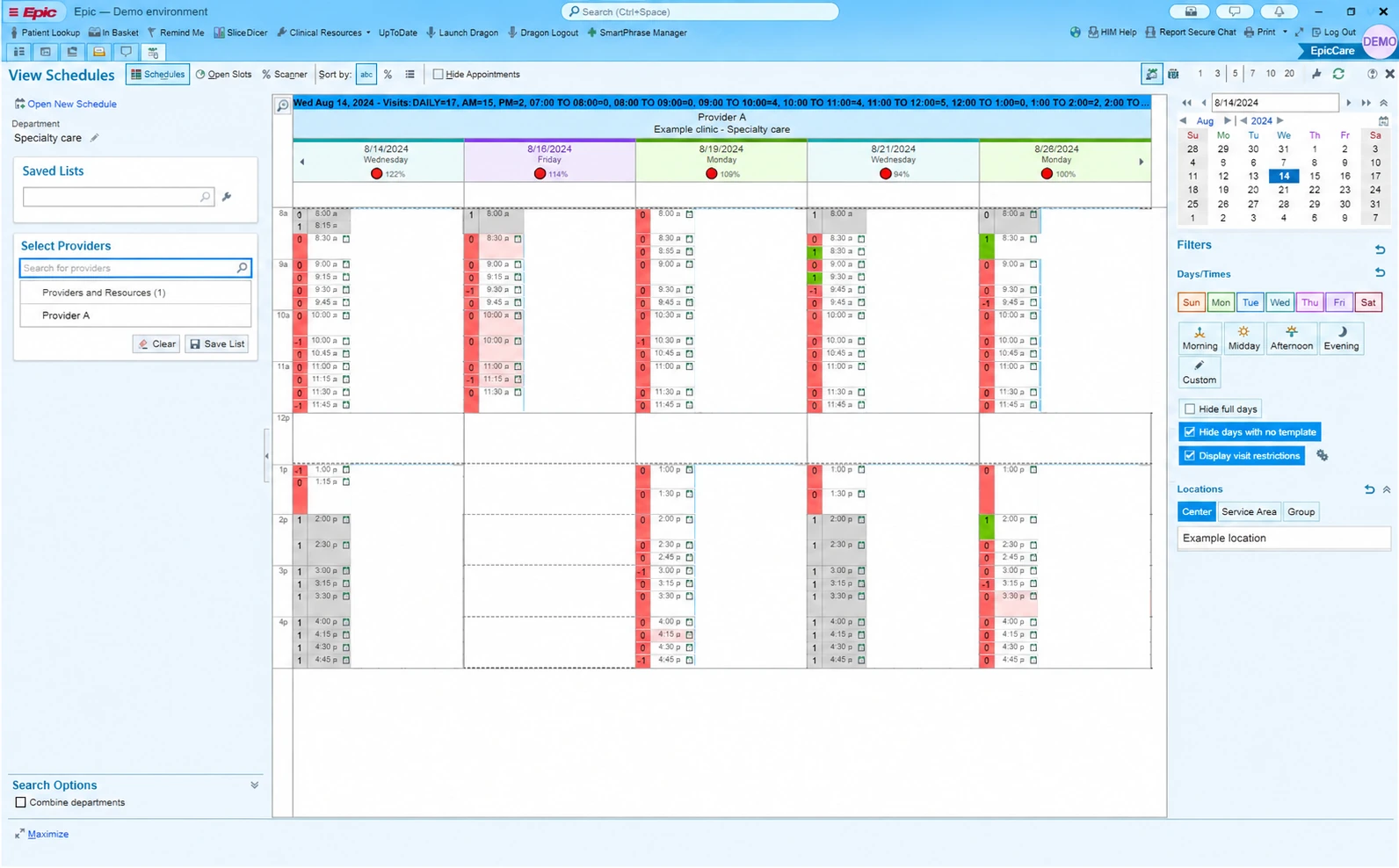The image size is (1399, 868).
Task: Click the Maximize link
Action: 48,835
